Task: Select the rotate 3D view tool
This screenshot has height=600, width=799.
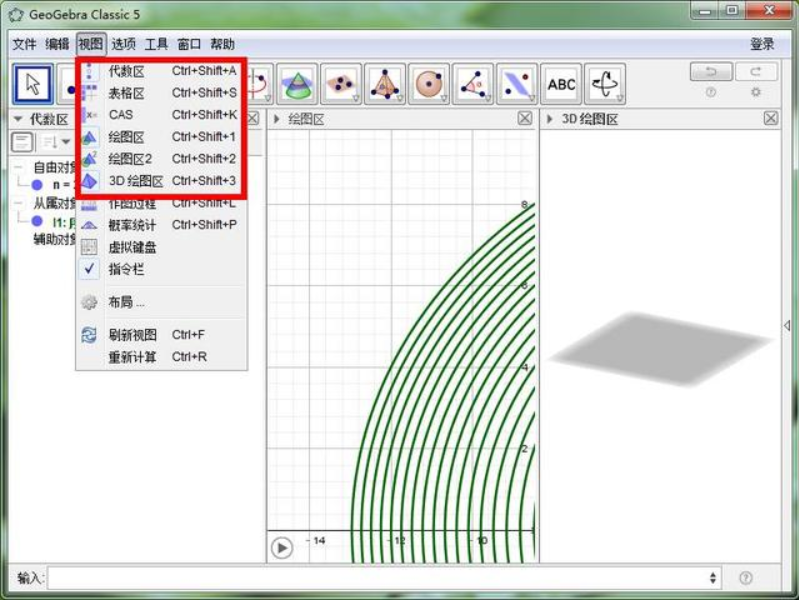Action: (x=605, y=84)
